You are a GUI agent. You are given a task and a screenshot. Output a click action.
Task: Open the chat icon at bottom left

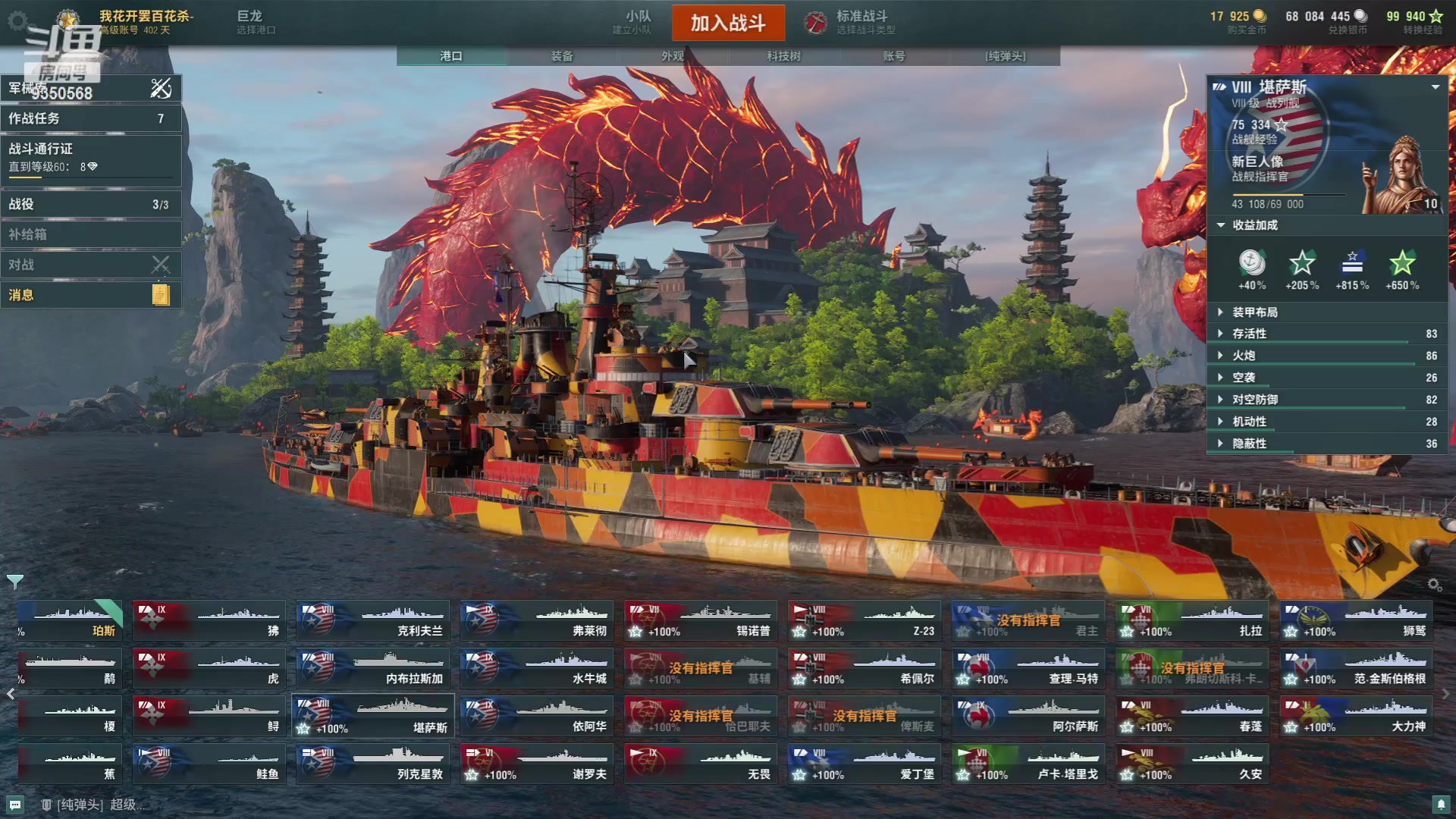15,805
